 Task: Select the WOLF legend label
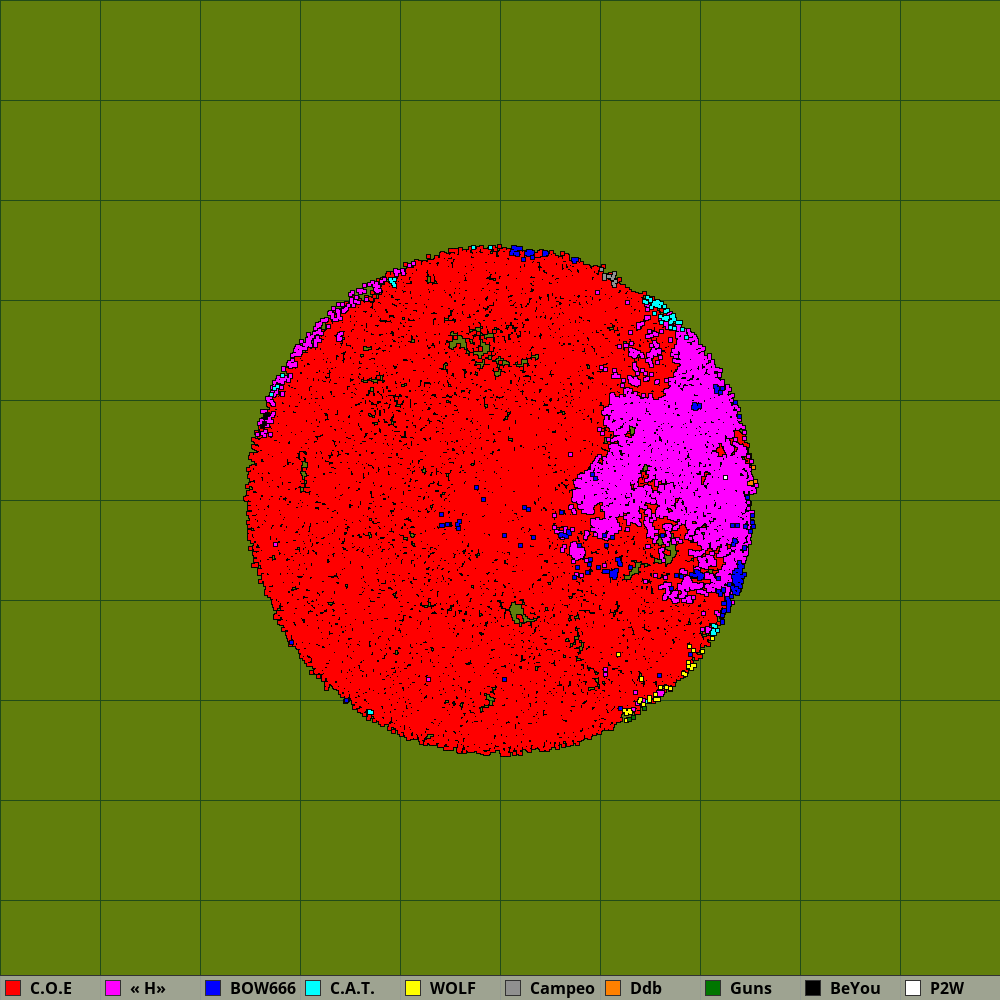pos(453,988)
